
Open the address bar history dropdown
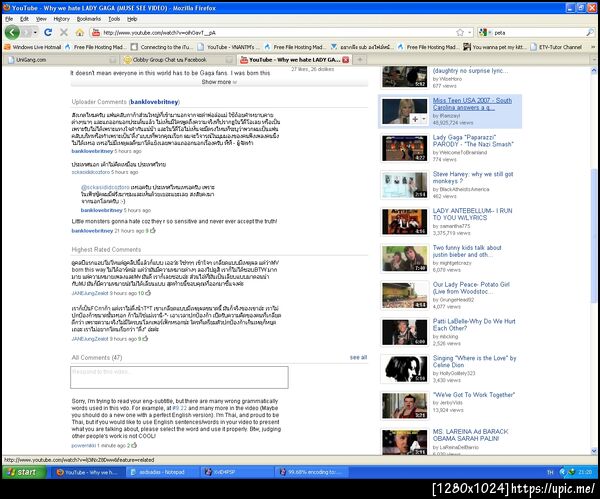470,33
